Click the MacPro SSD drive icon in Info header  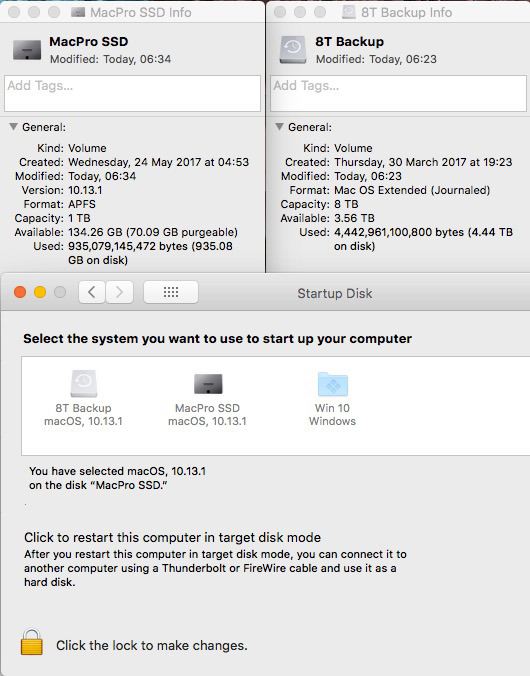tap(27, 50)
